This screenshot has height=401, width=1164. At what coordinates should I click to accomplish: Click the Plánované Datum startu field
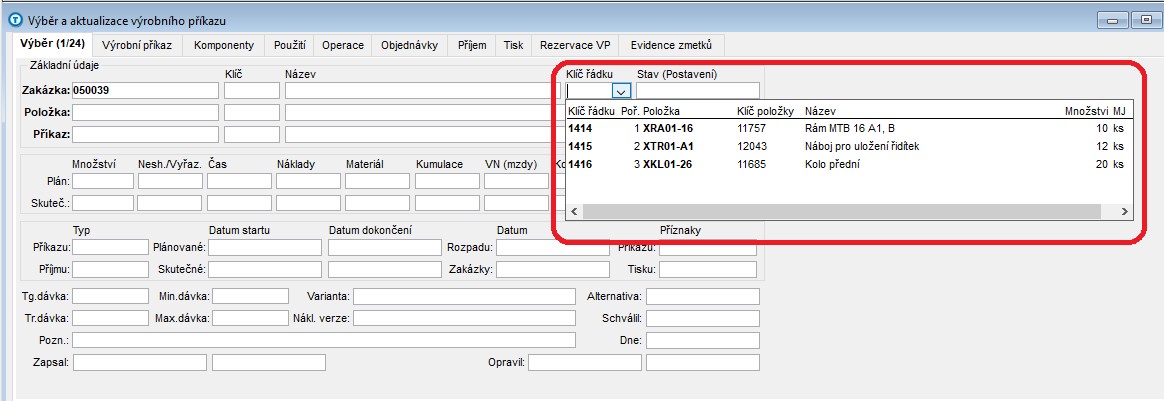[x=264, y=247]
